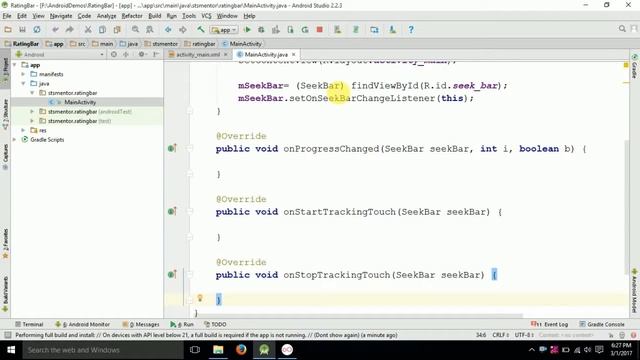640x360 pixels.
Task: Collapse the java folder node
Action: [x=23, y=84]
